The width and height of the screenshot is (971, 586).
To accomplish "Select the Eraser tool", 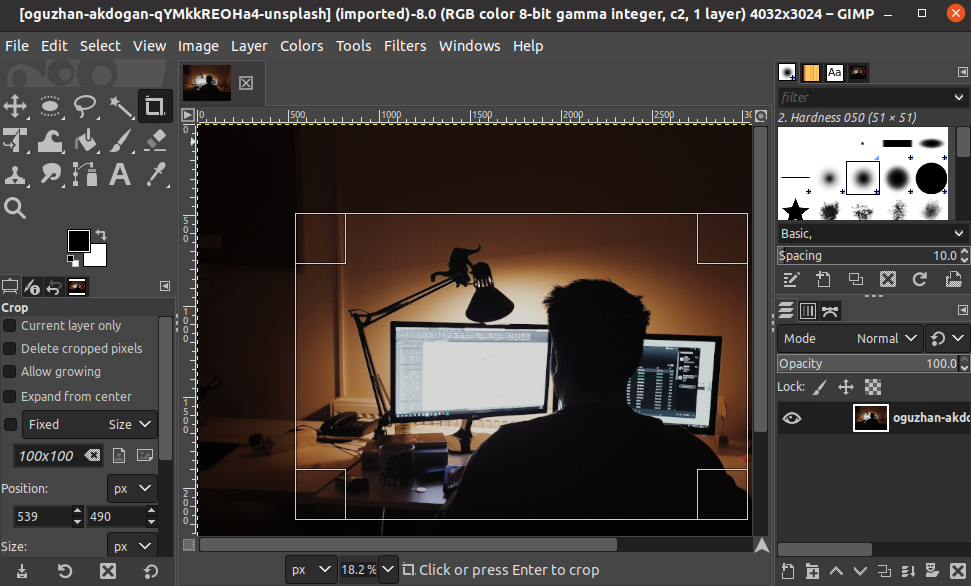I will (x=155, y=140).
